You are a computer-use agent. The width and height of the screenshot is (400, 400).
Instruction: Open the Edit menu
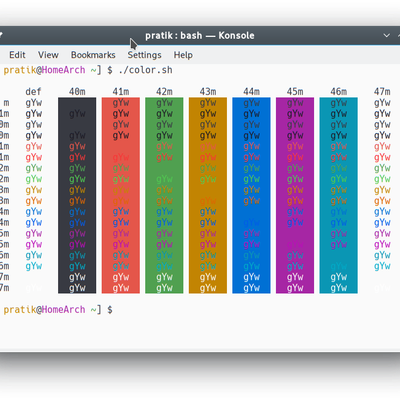pos(17,55)
